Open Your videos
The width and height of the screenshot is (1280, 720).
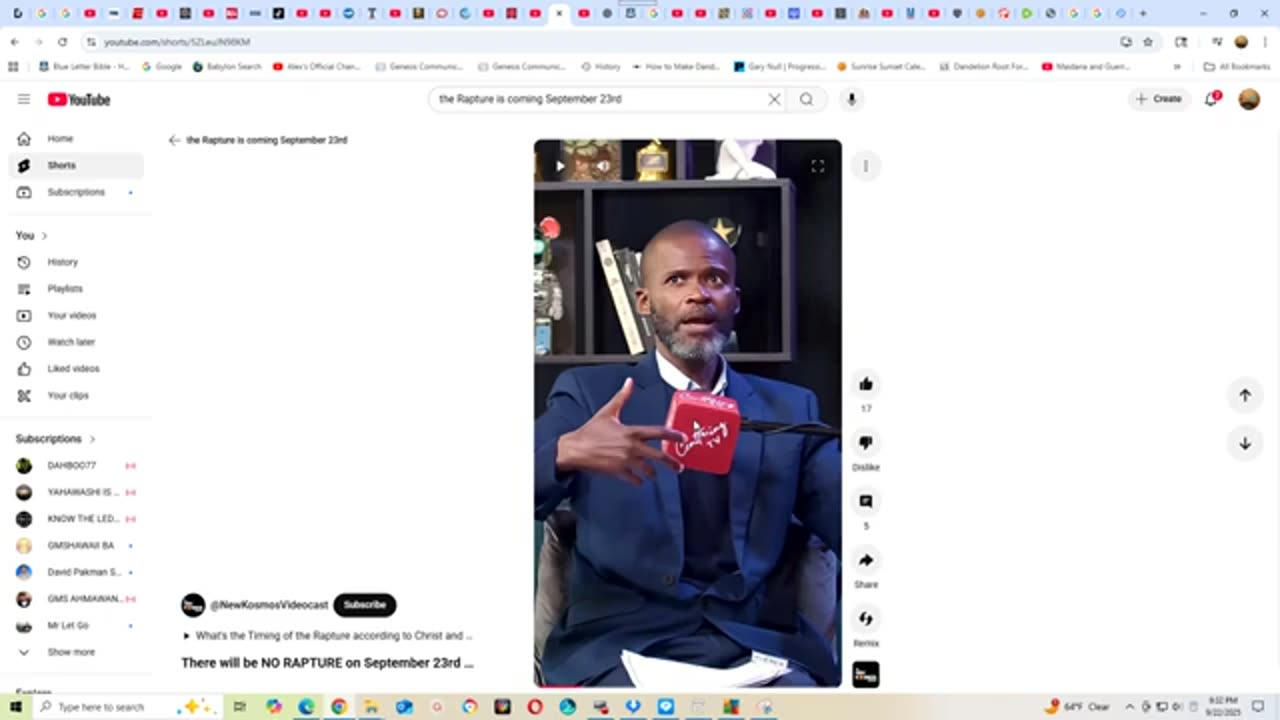tap(76, 315)
